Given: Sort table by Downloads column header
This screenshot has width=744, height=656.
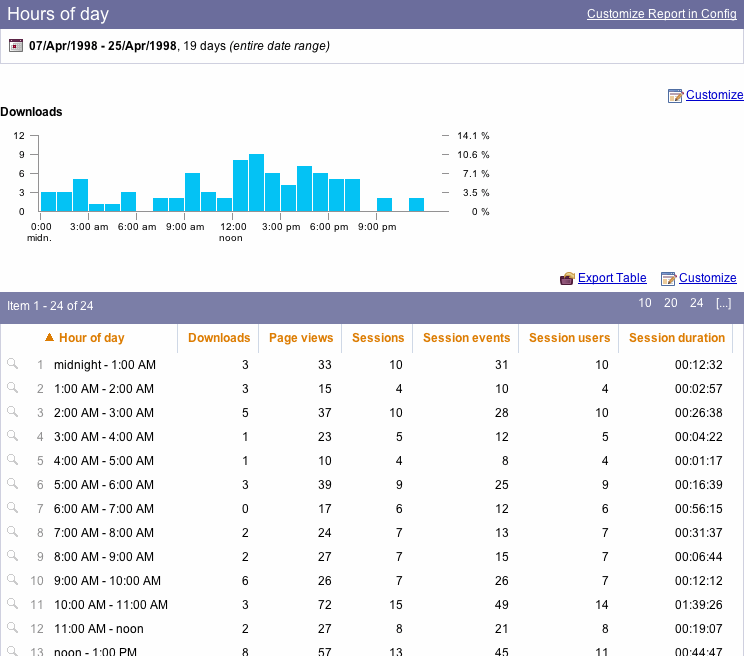Looking at the screenshot, I should pyautogui.click(x=219, y=338).
